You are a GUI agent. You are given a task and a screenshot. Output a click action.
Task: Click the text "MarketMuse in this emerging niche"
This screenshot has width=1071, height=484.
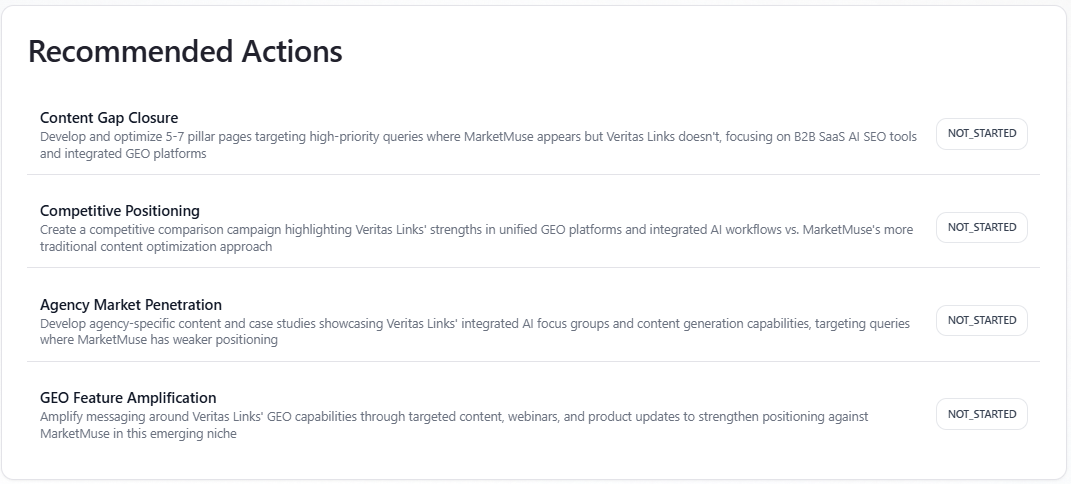[138, 434]
